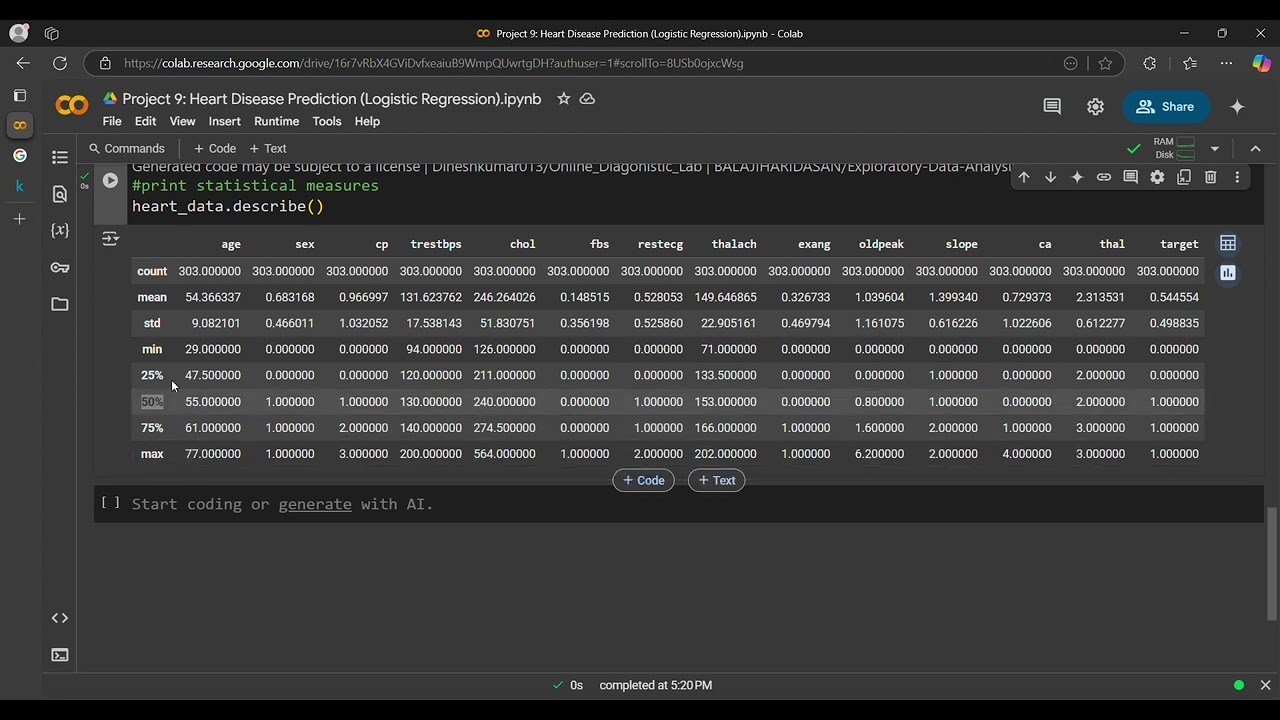Reload the browser page
Screen dimensions: 1280x720
60,63
